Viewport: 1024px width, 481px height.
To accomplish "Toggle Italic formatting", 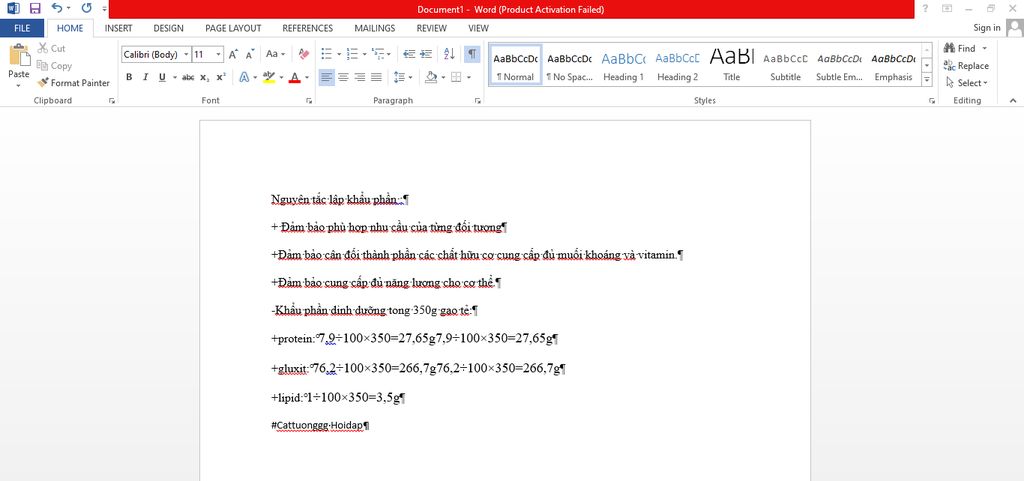I will (x=146, y=77).
